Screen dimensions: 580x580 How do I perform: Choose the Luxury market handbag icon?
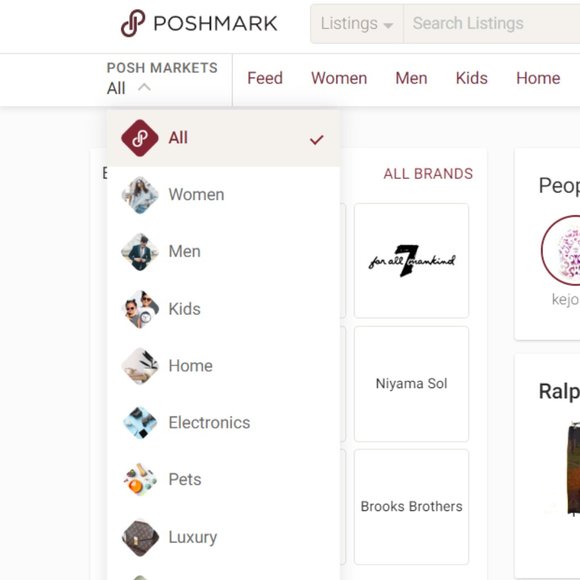[x=140, y=537]
